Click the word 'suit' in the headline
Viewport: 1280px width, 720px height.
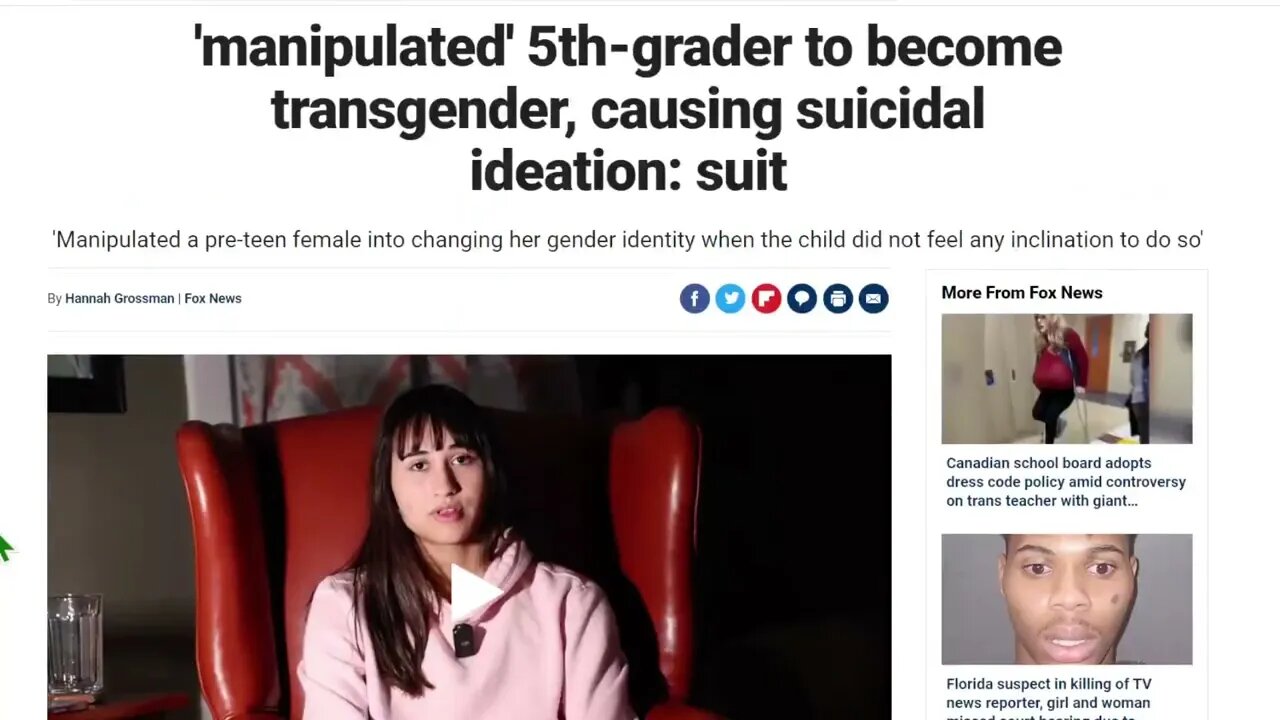(741, 171)
